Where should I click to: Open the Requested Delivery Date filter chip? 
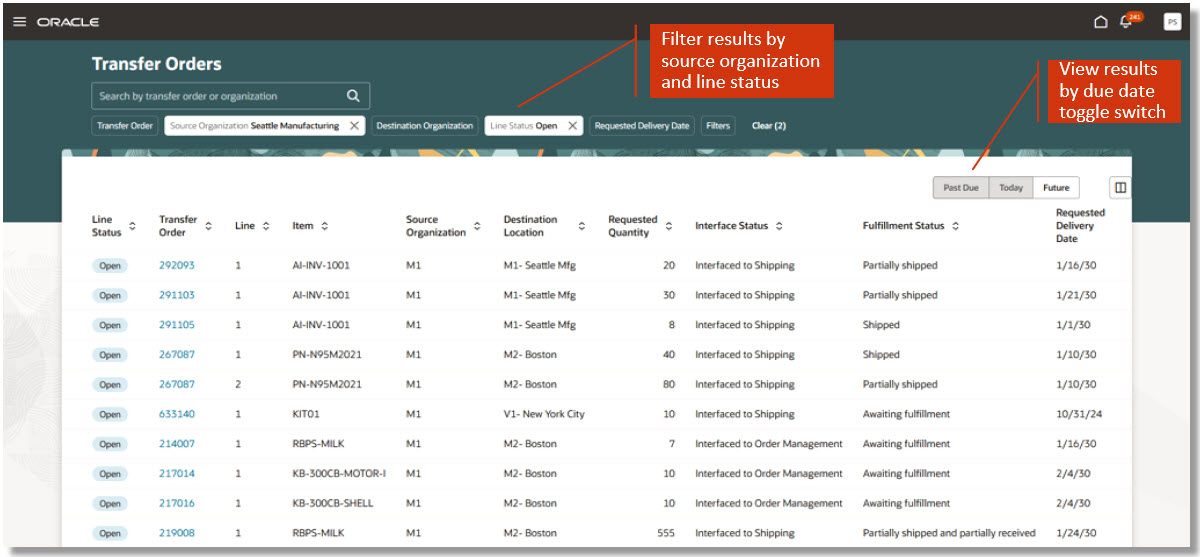tap(642, 126)
